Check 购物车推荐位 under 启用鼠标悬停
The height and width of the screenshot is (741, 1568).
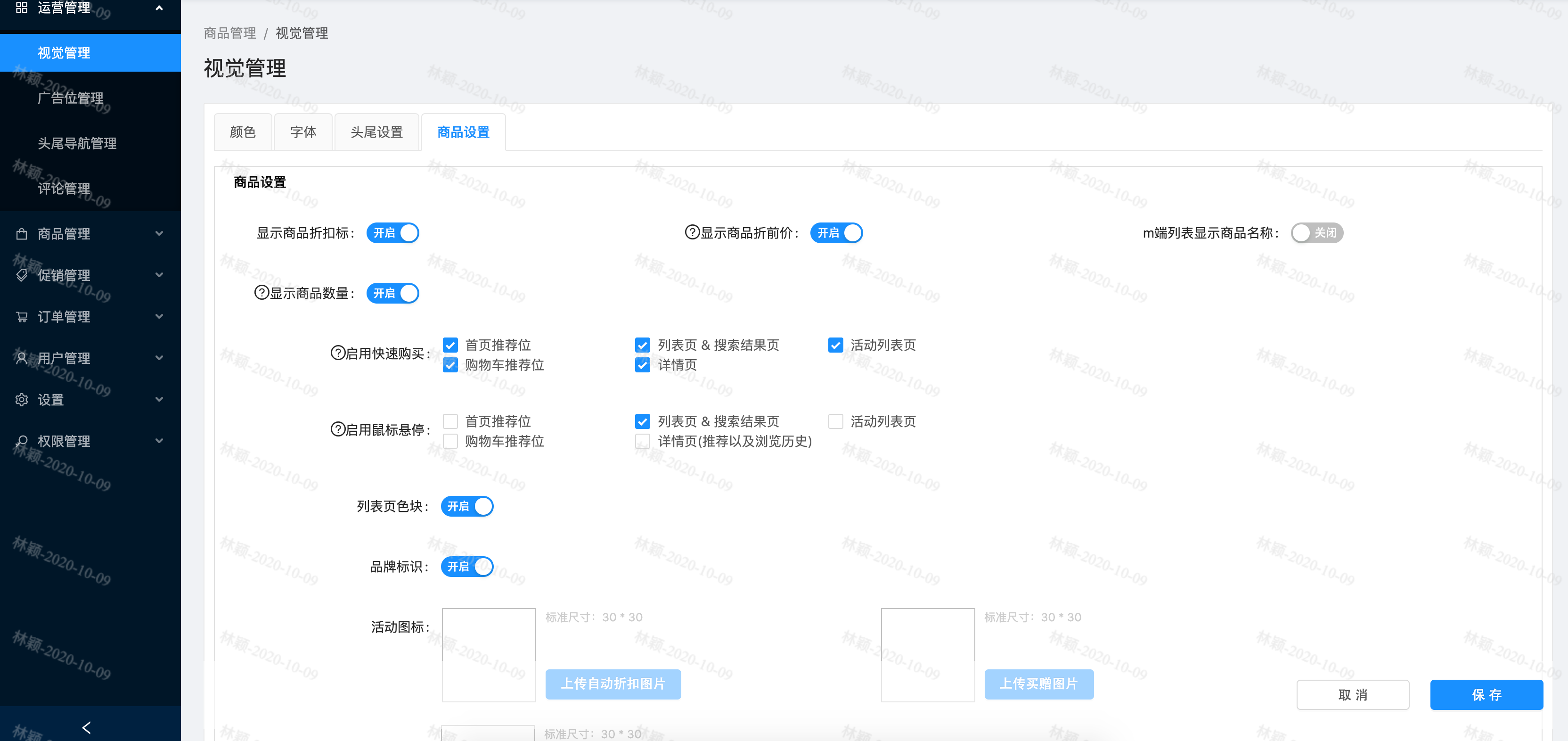[x=450, y=441]
